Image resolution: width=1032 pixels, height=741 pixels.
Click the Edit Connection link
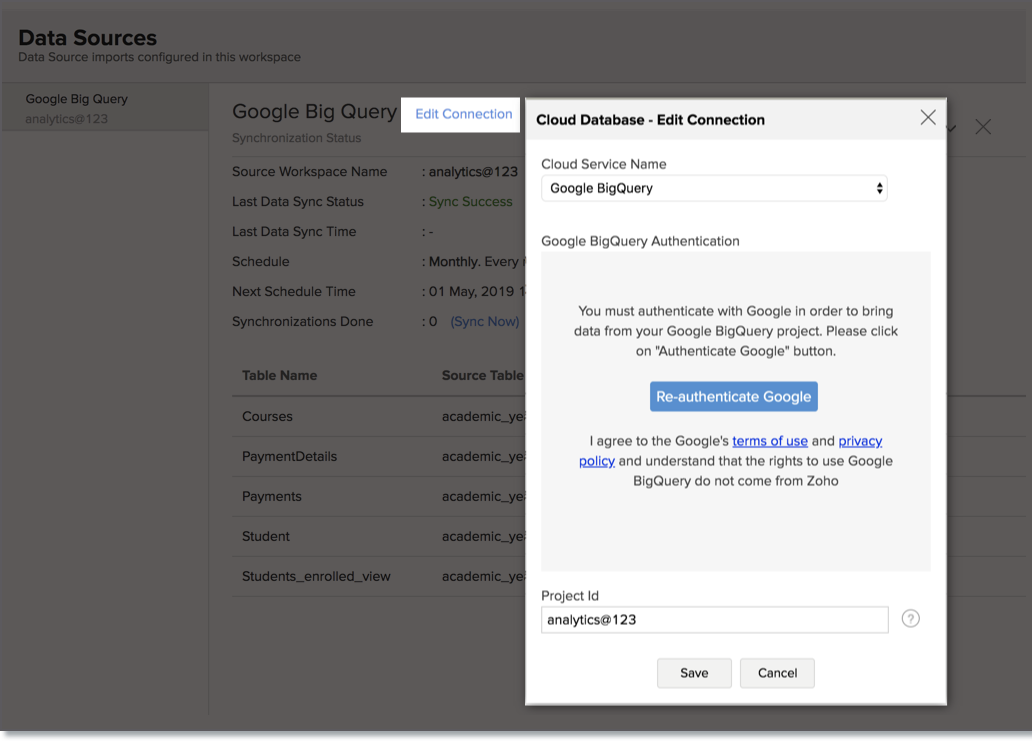(463, 114)
